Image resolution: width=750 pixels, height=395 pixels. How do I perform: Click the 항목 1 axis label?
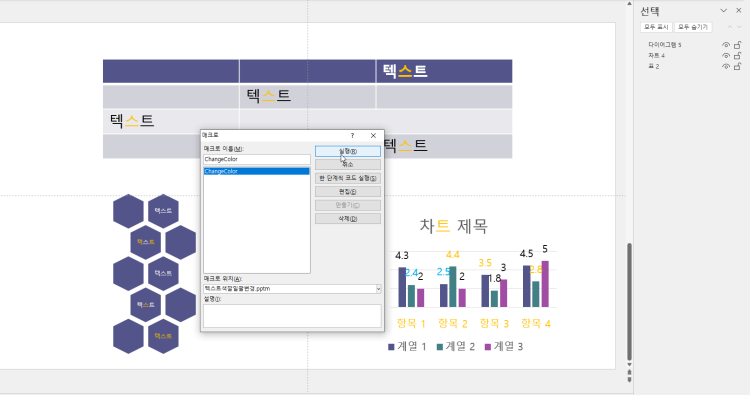411,324
